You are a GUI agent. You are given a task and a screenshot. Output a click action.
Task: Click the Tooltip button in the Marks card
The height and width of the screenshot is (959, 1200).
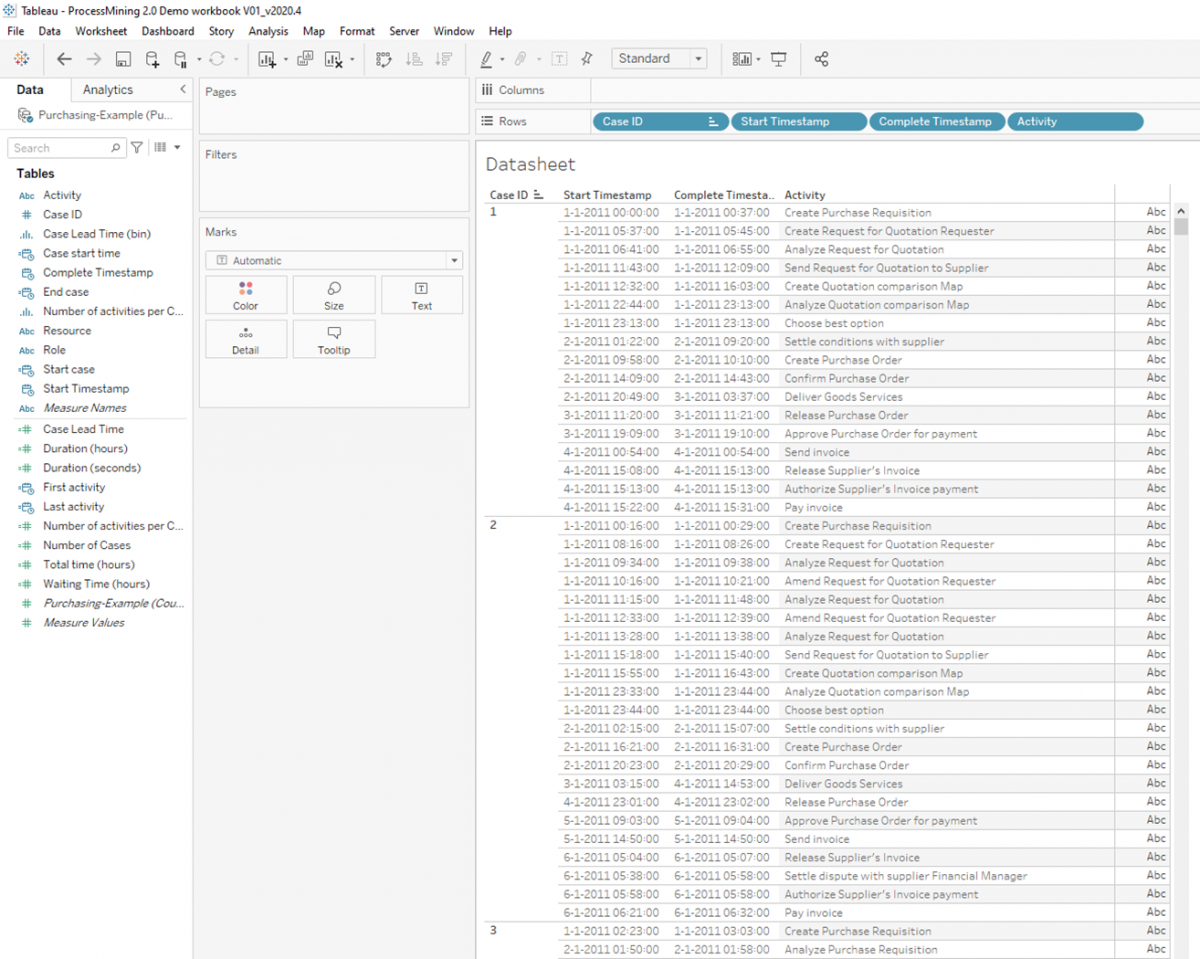tap(334, 338)
